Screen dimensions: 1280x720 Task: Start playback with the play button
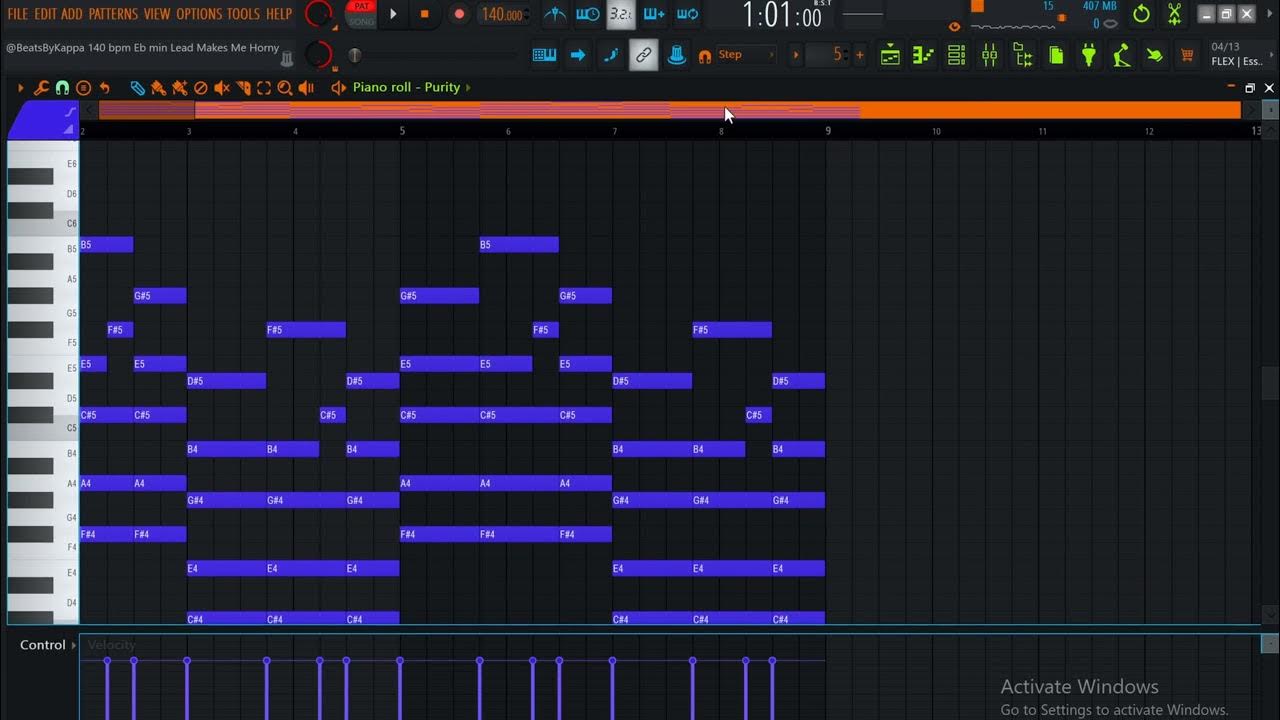[x=393, y=14]
